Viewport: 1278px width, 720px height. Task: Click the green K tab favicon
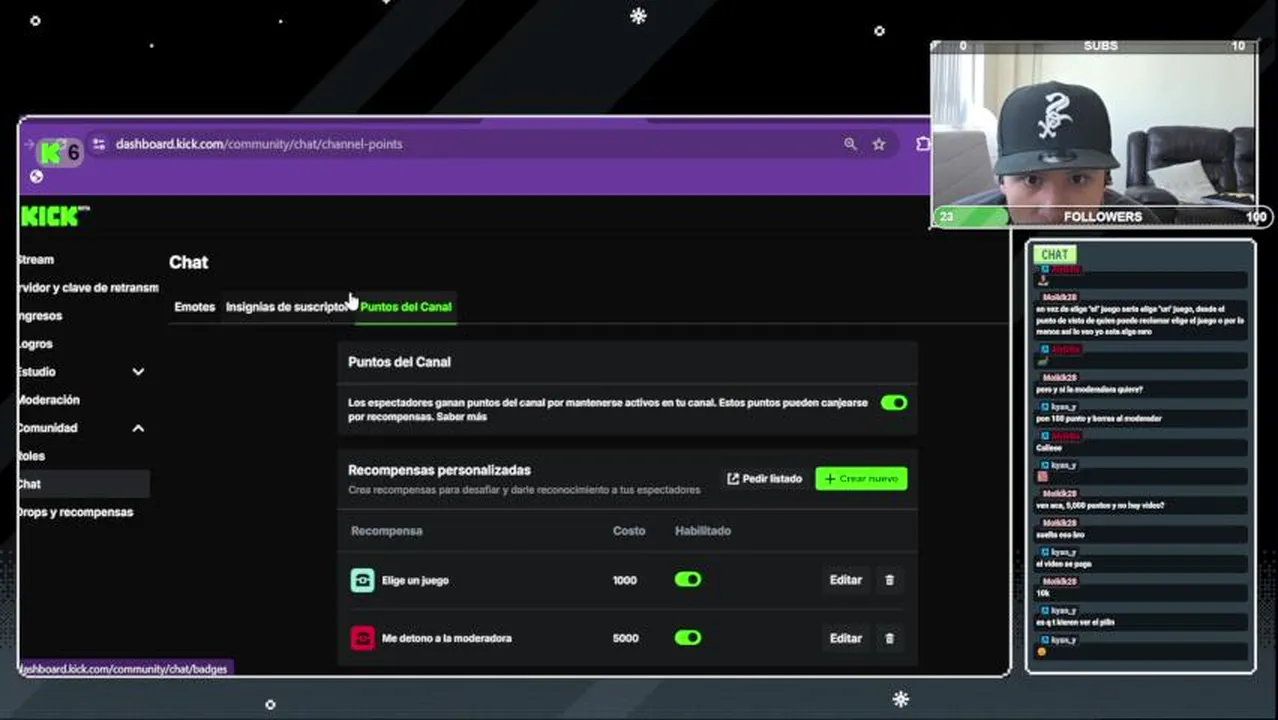(x=50, y=153)
